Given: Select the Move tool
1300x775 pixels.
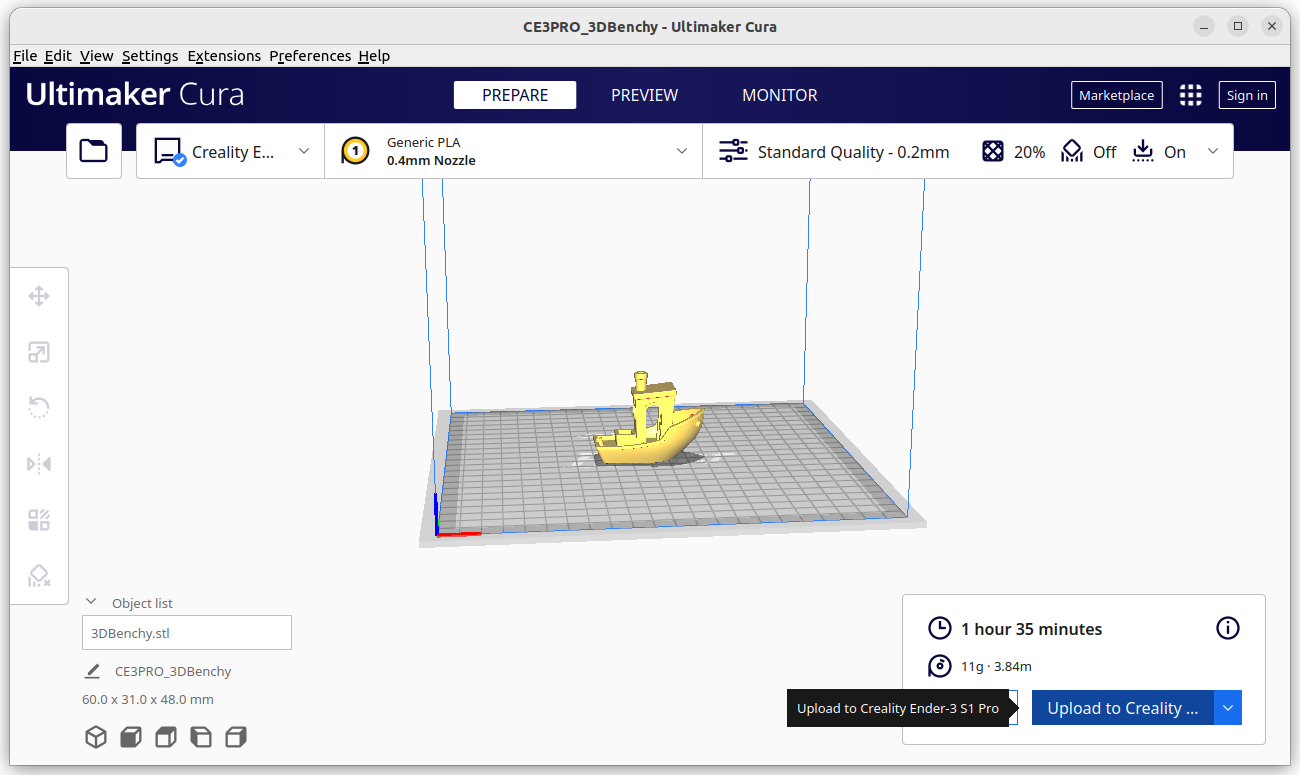Looking at the screenshot, I should [x=39, y=296].
